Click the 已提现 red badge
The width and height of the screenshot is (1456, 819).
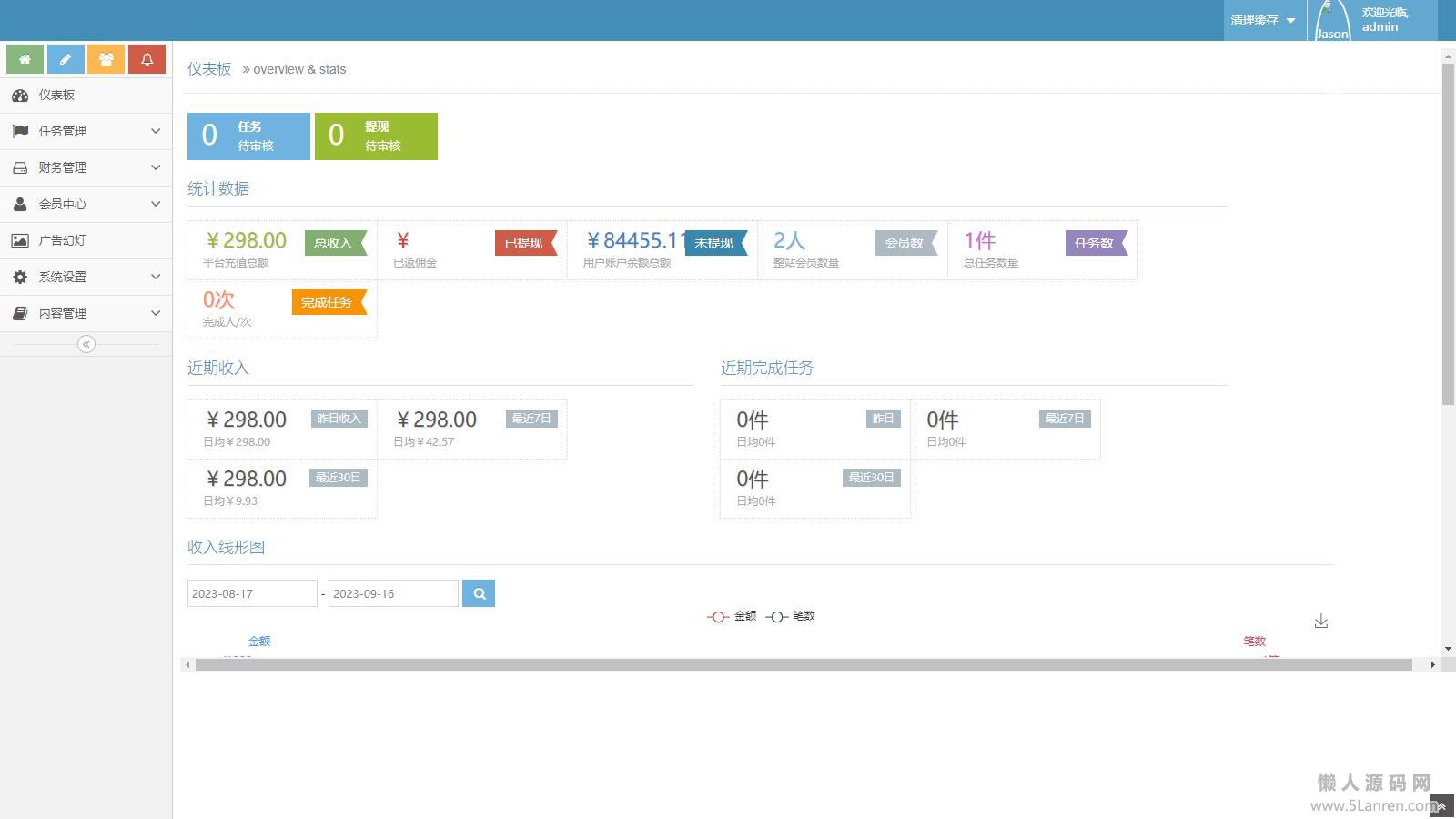[526, 243]
